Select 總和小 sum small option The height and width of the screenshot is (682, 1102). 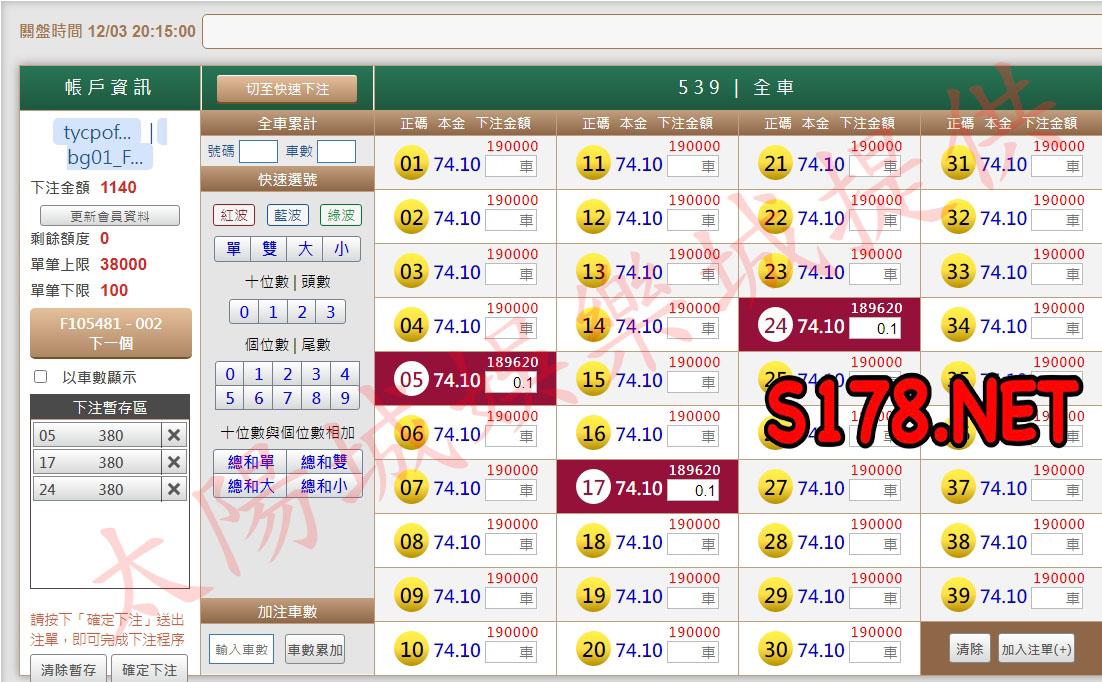(x=324, y=486)
